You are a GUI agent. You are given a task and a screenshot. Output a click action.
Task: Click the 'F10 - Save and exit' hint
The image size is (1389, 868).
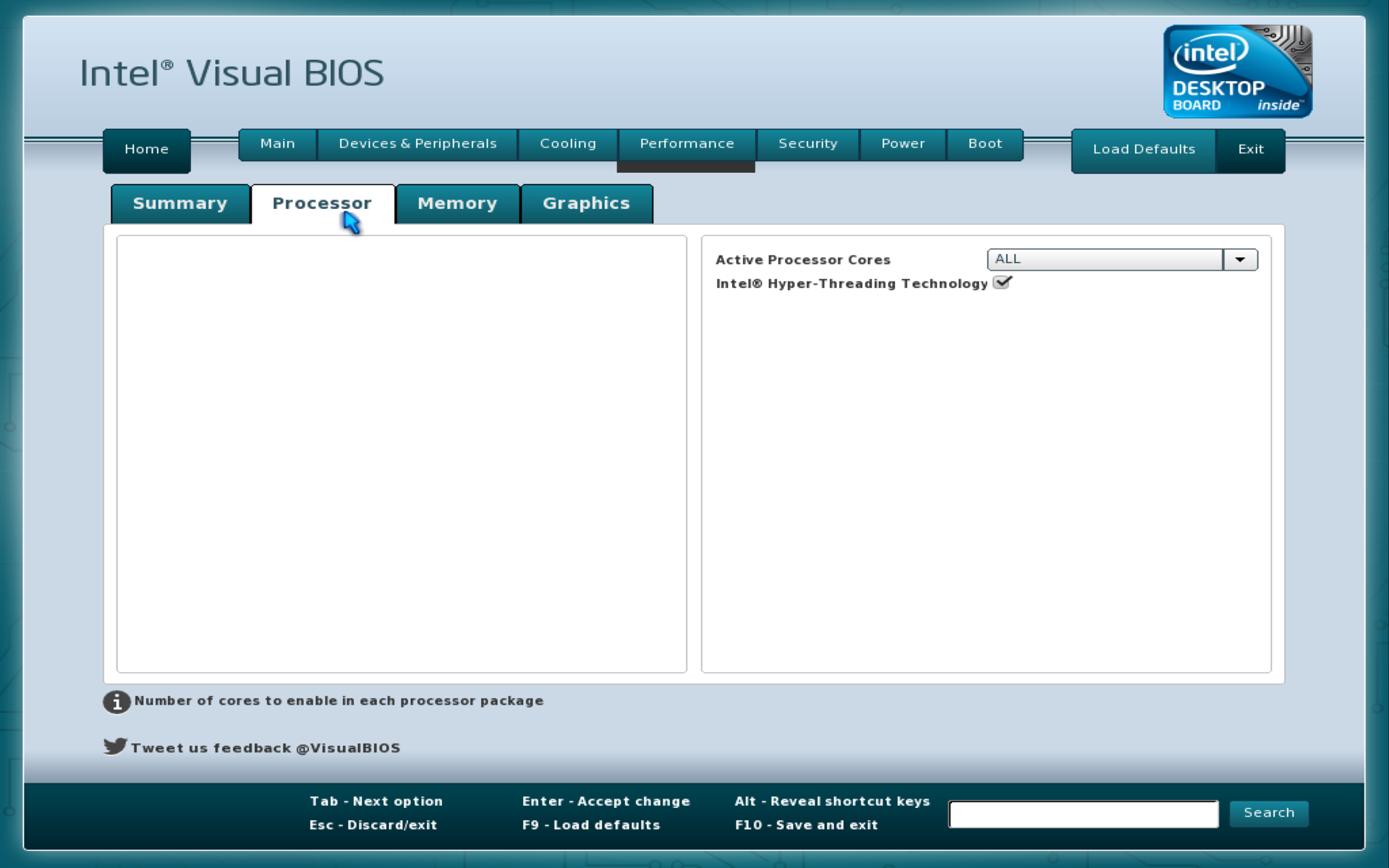click(807, 825)
